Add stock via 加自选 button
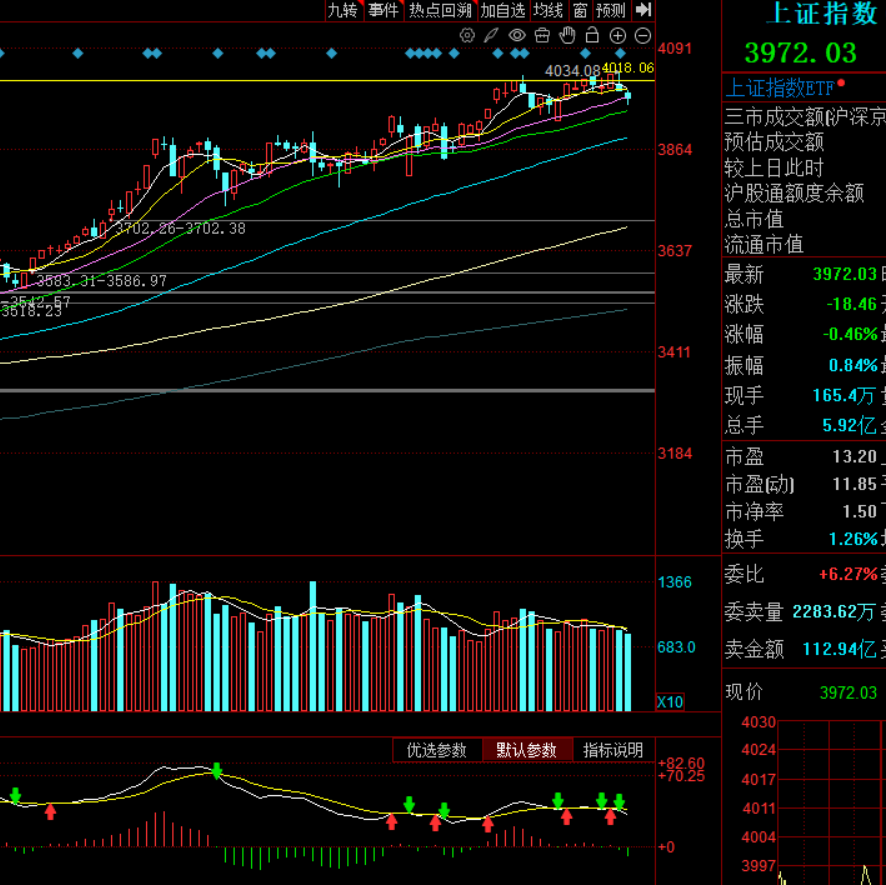The height and width of the screenshot is (885, 886). click(x=502, y=10)
